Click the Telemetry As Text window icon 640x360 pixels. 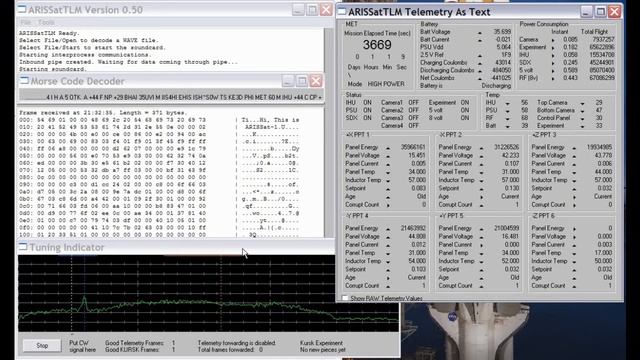point(342,12)
